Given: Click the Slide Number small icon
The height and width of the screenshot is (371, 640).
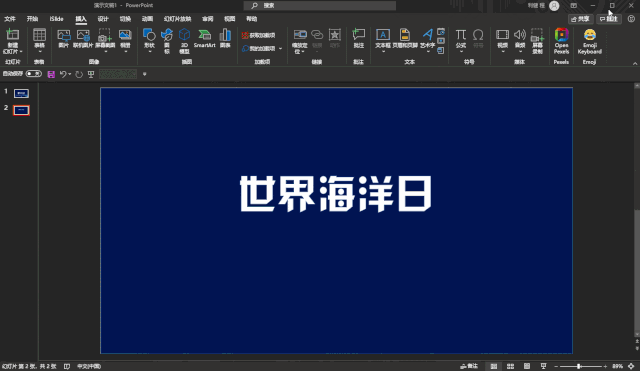Looking at the screenshot, I should (441, 41).
